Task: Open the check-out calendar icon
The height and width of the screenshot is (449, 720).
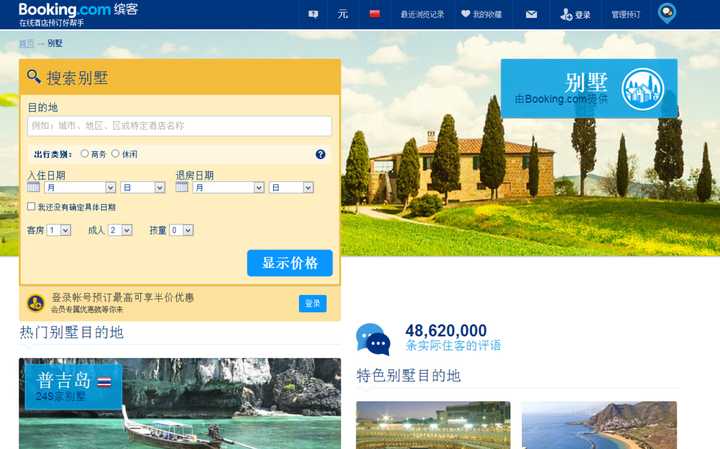Action: pyautogui.click(x=182, y=187)
